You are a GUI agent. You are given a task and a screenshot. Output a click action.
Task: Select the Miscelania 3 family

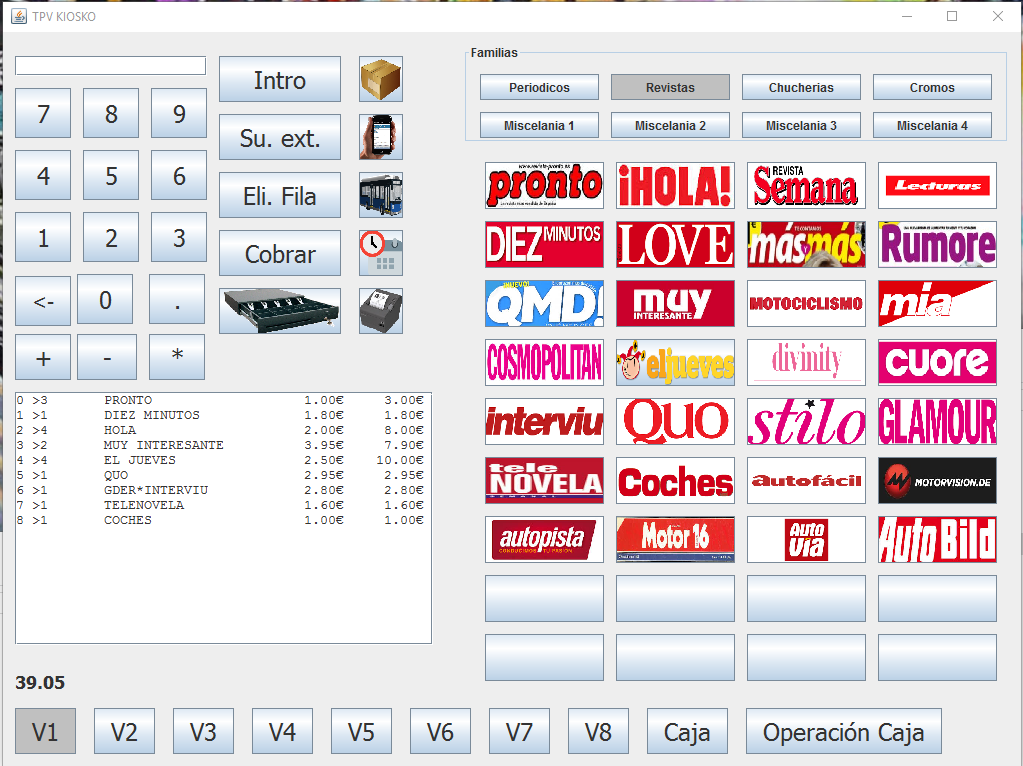(801, 126)
